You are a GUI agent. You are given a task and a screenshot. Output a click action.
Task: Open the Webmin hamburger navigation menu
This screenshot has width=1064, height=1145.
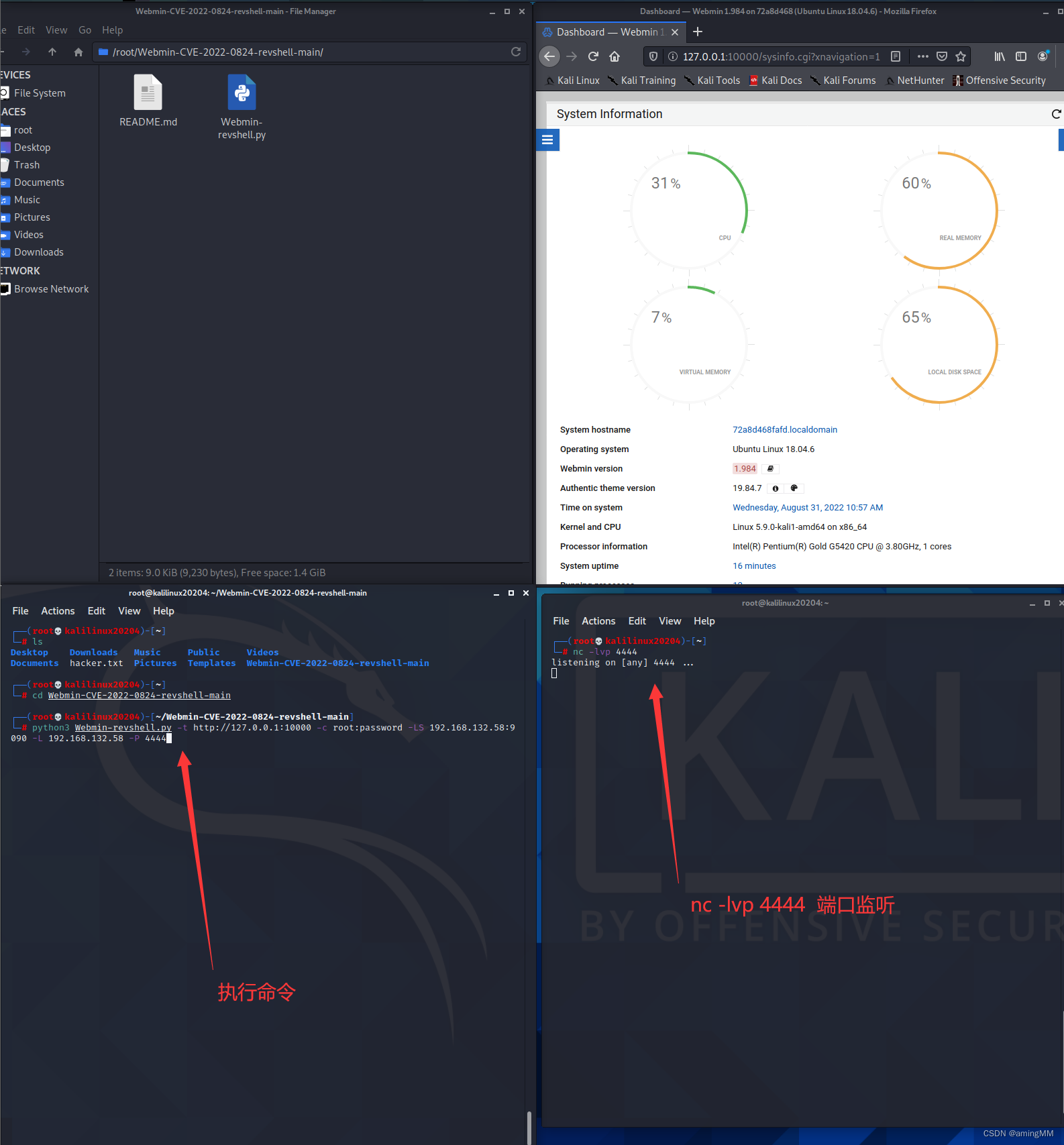tap(547, 140)
